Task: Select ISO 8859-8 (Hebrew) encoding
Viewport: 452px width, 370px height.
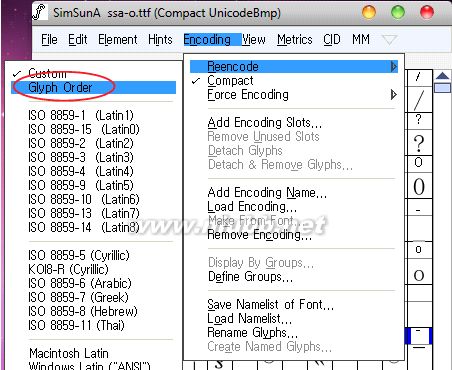Action: [x=83, y=312]
